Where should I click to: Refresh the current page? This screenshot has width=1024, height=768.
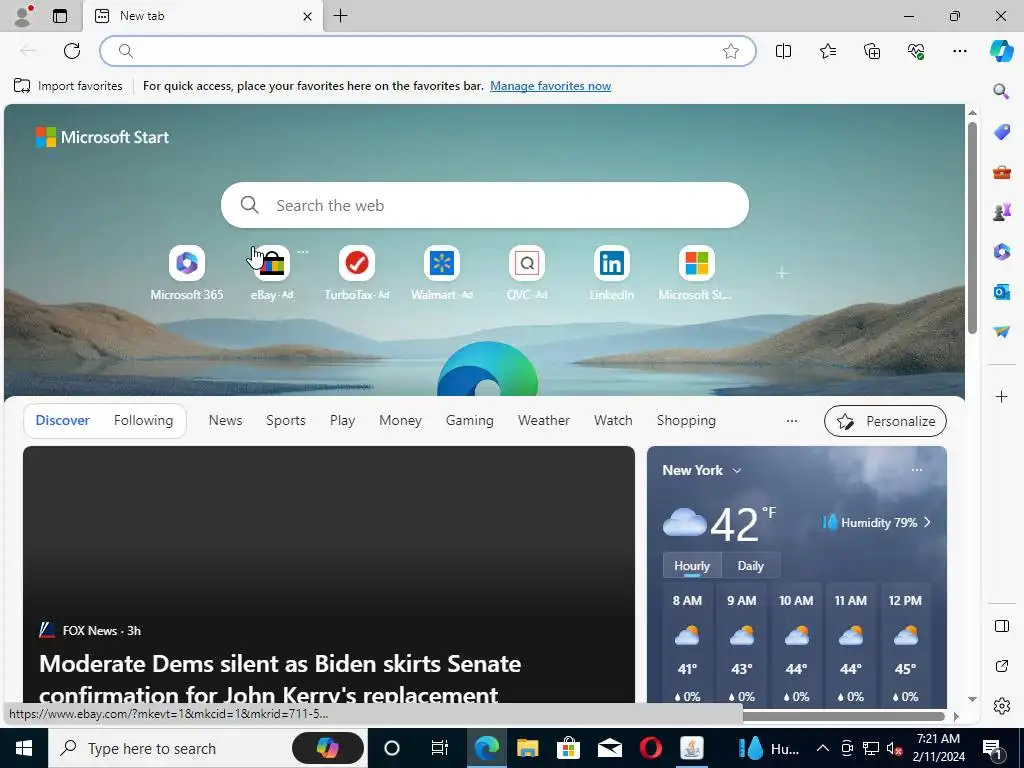[x=72, y=51]
